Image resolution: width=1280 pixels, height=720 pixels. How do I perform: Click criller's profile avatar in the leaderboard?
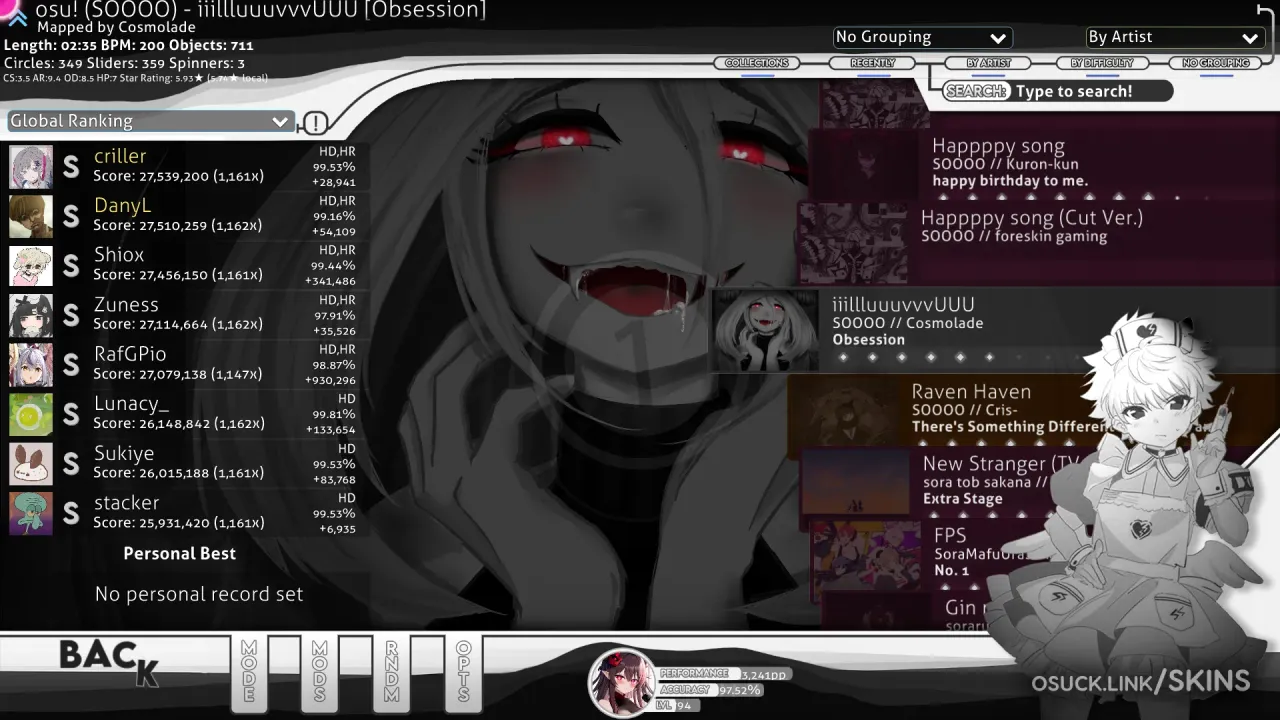click(x=31, y=167)
